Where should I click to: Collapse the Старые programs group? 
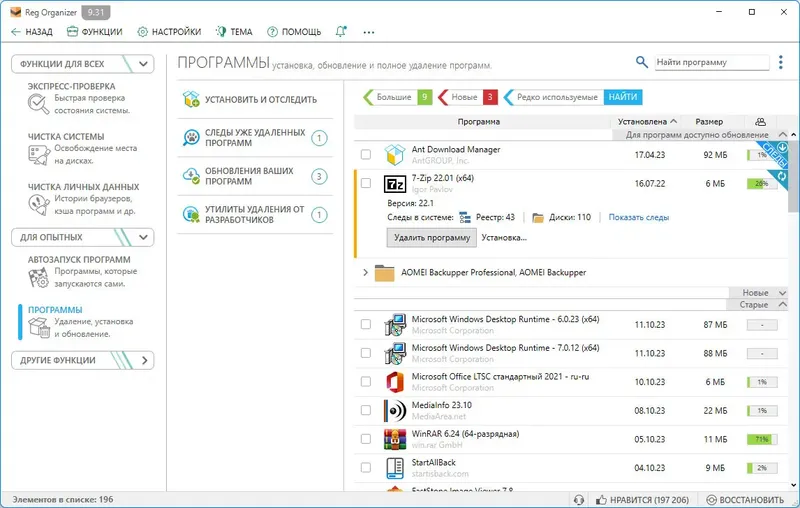(782, 304)
